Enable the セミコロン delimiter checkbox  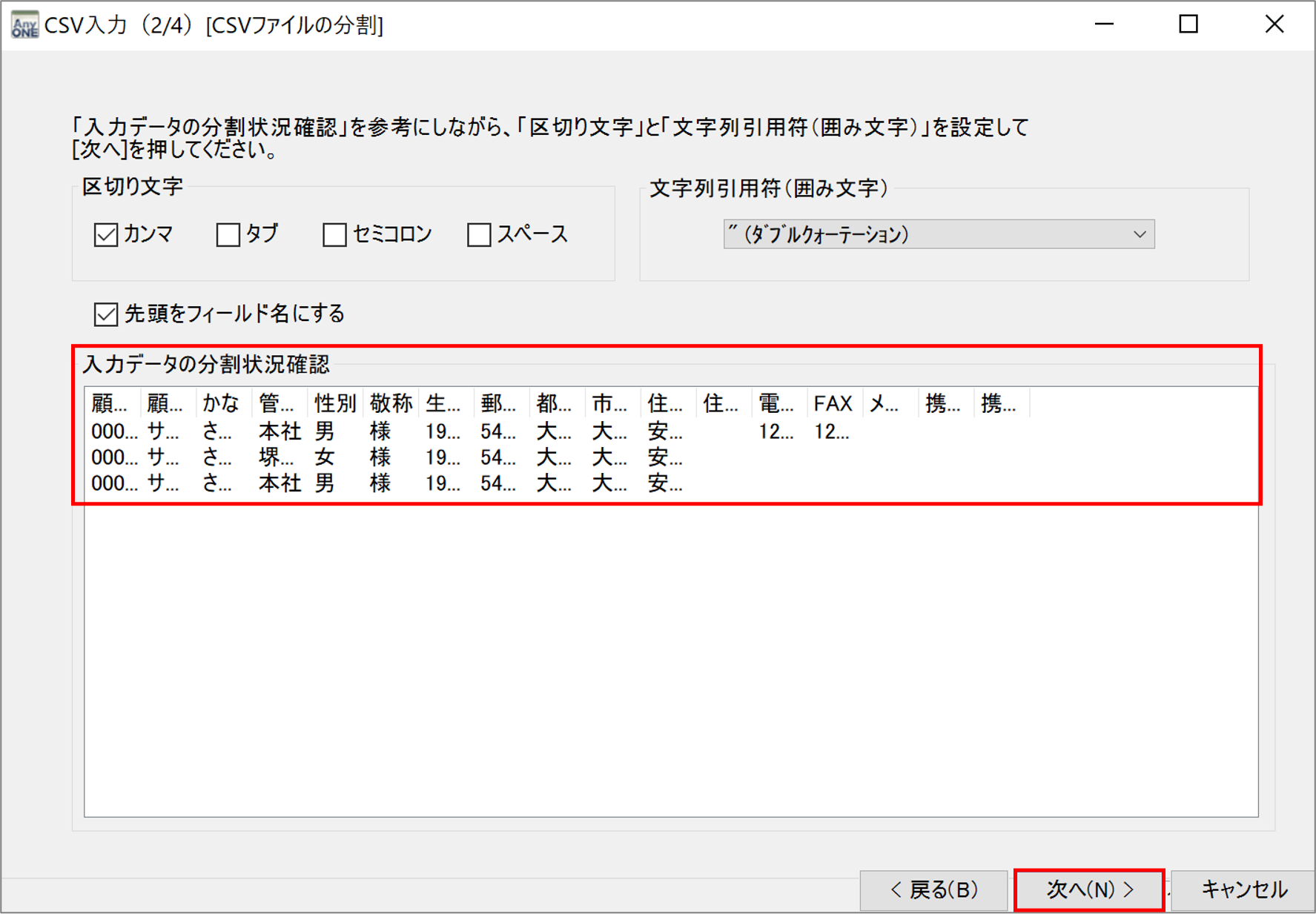coord(334,234)
